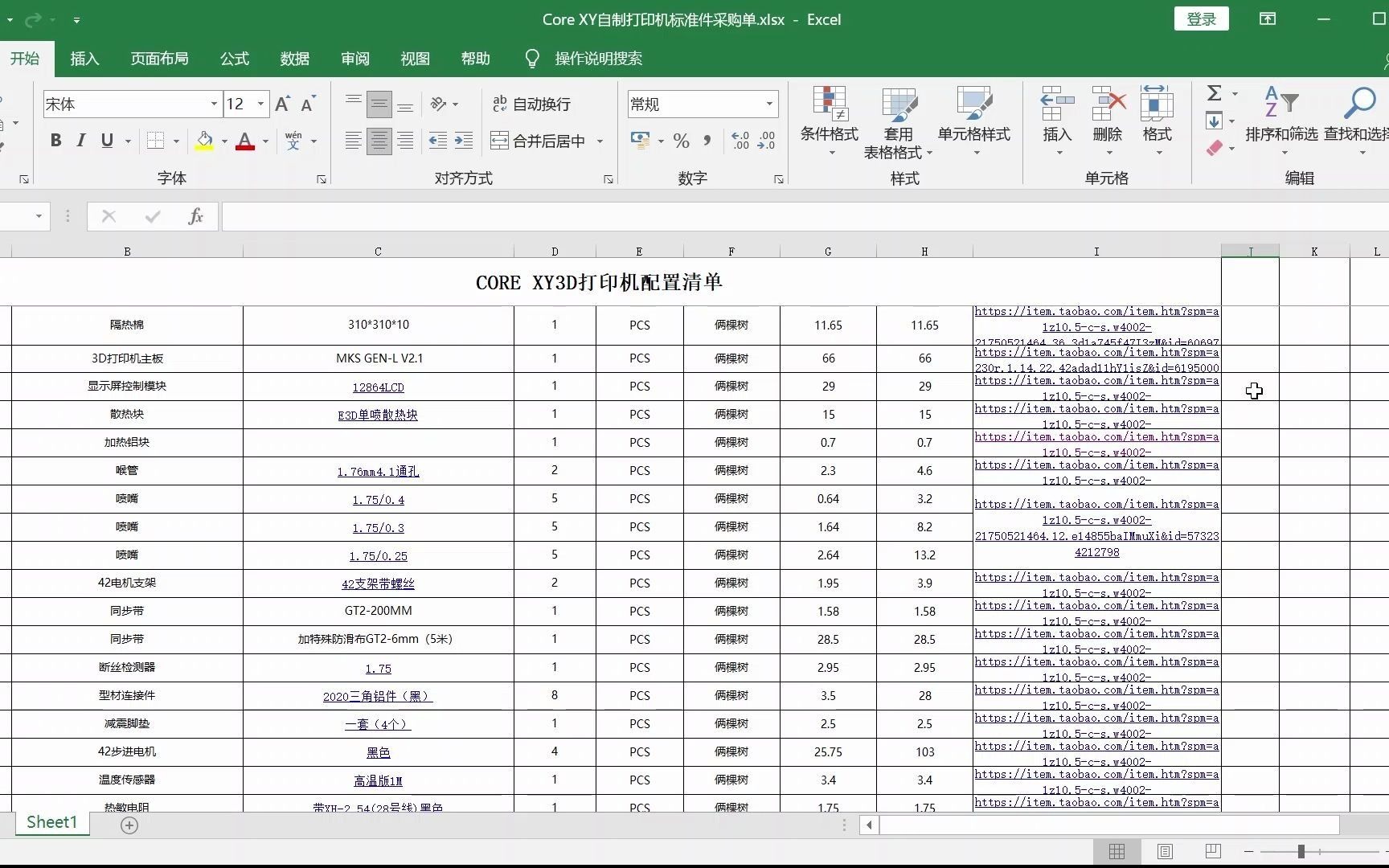Open Fill down button

pyautogui.click(x=1215, y=121)
